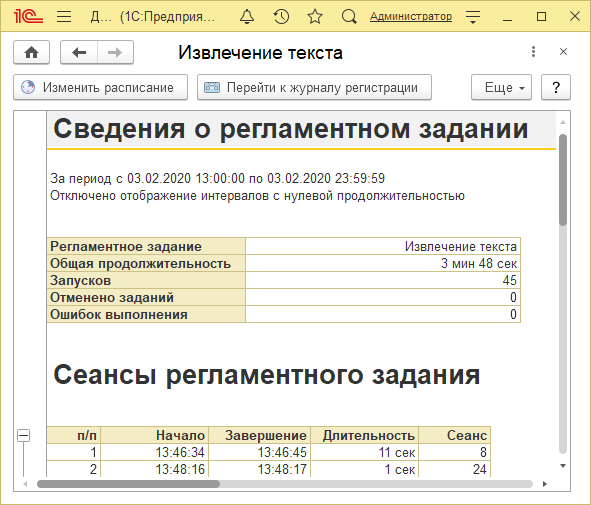
Task: Go to the home page
Action: click(32, 52)
